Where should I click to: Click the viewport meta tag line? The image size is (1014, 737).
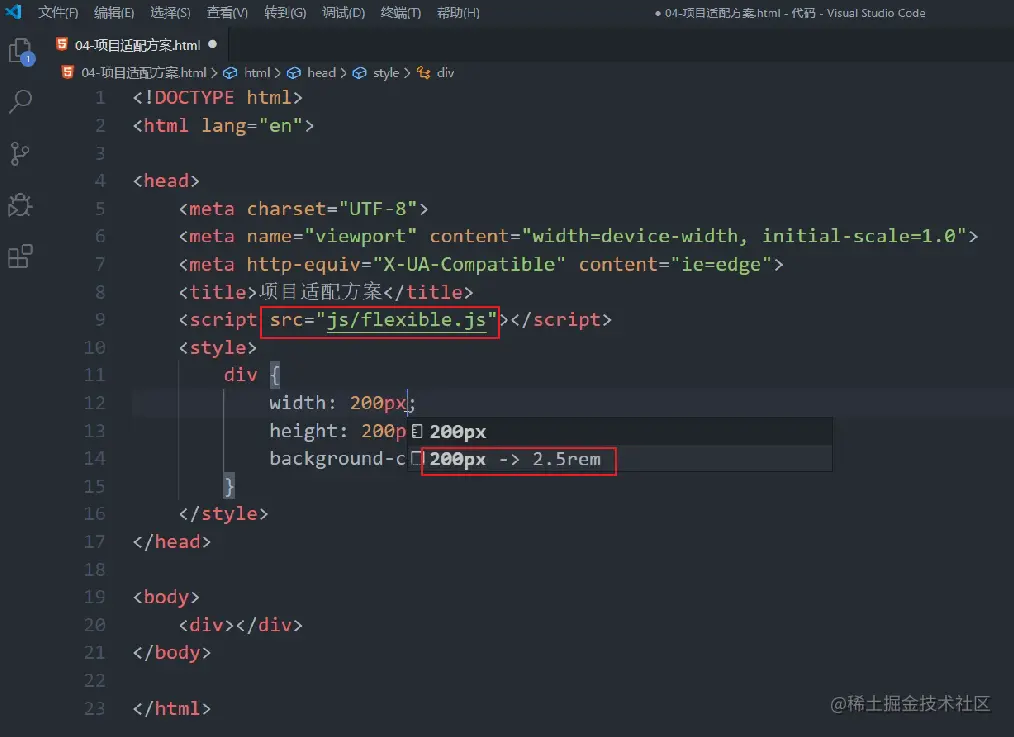point(578,236)
